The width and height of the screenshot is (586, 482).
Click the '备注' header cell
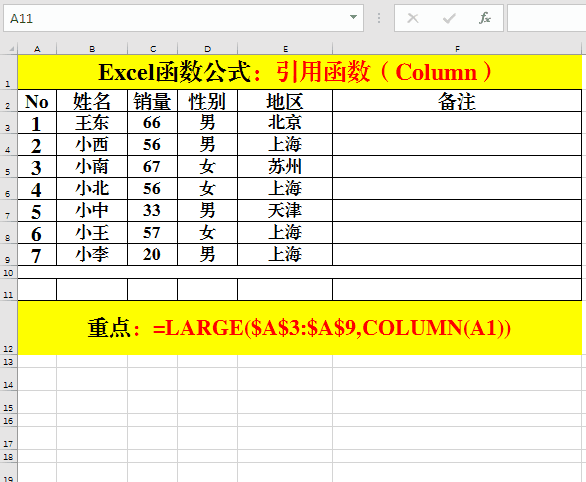coord(457,101)
